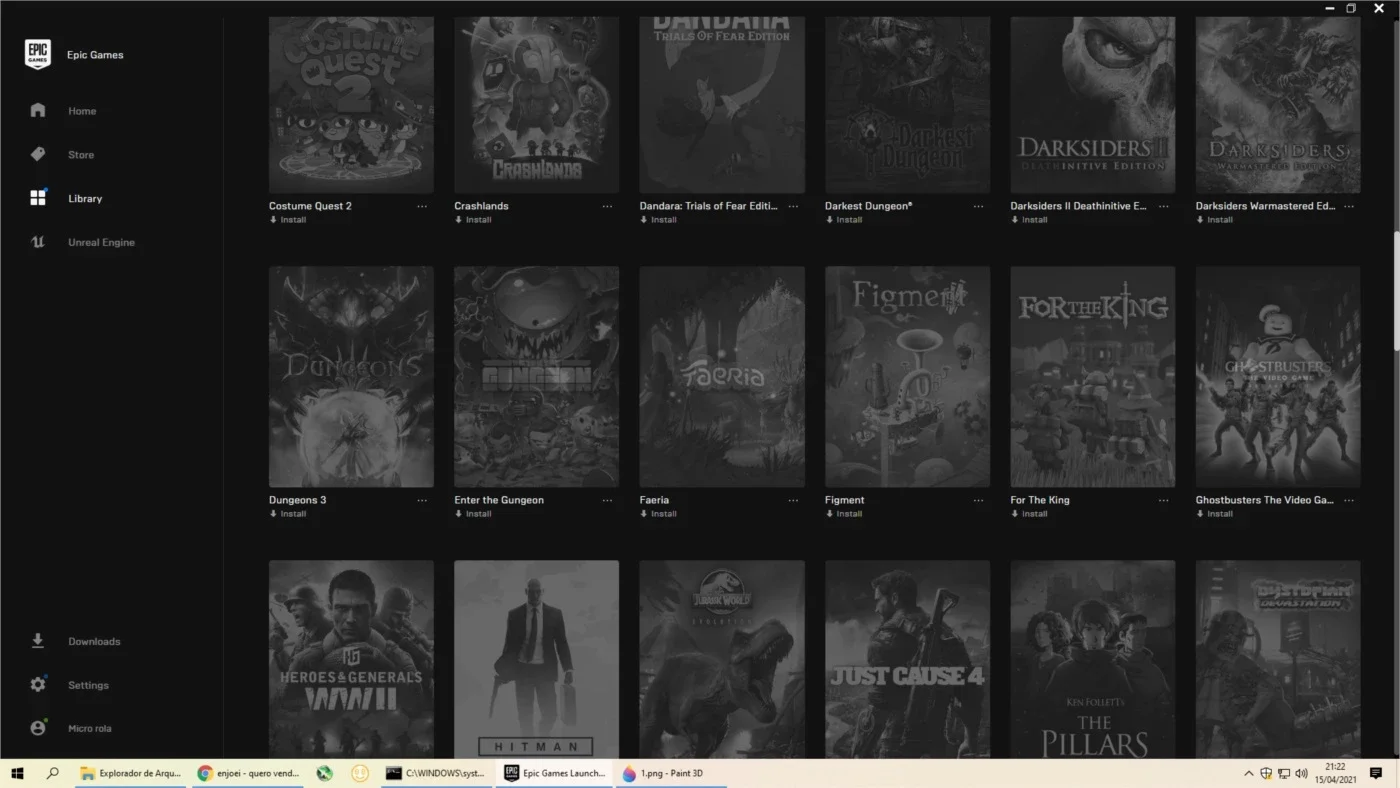The width and height of the screenshot is (1400, 788).
Task: Open the notification center icon
Action: coord(1376,773)
